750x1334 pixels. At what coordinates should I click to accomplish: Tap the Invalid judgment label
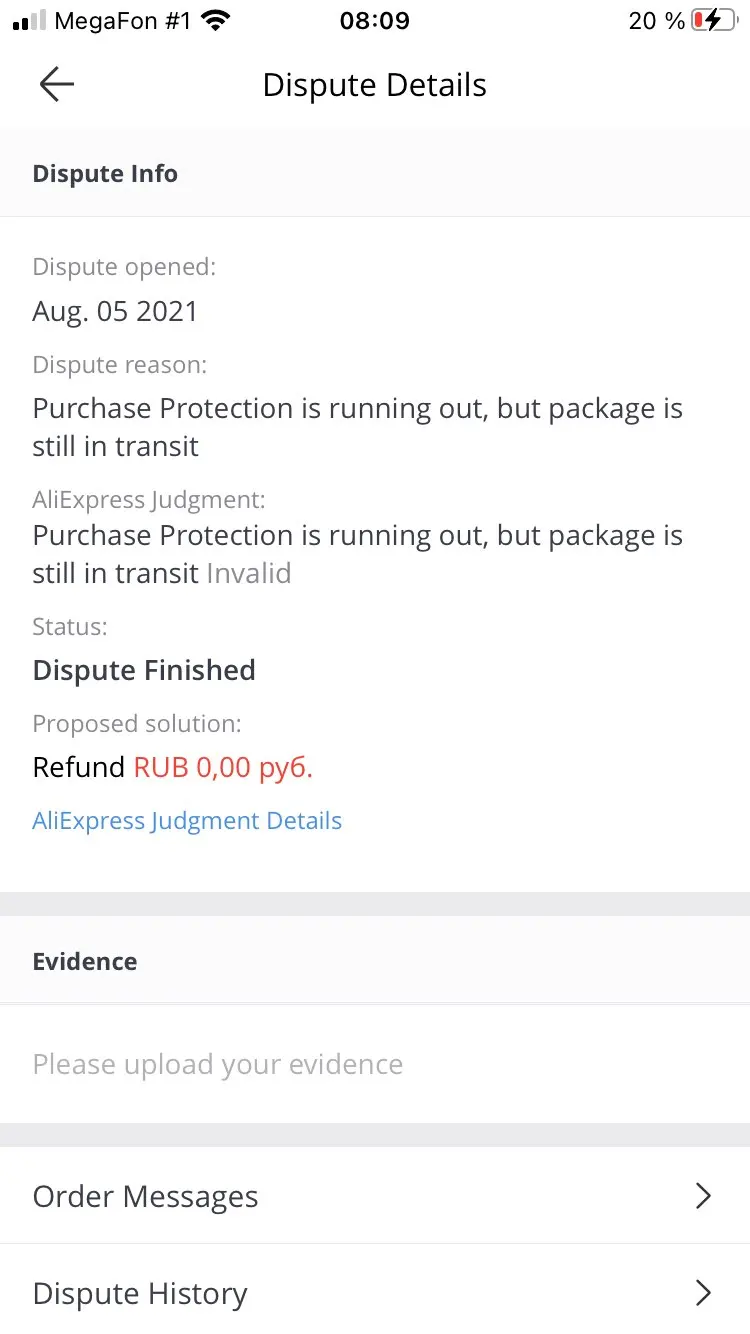coord(249,573)
